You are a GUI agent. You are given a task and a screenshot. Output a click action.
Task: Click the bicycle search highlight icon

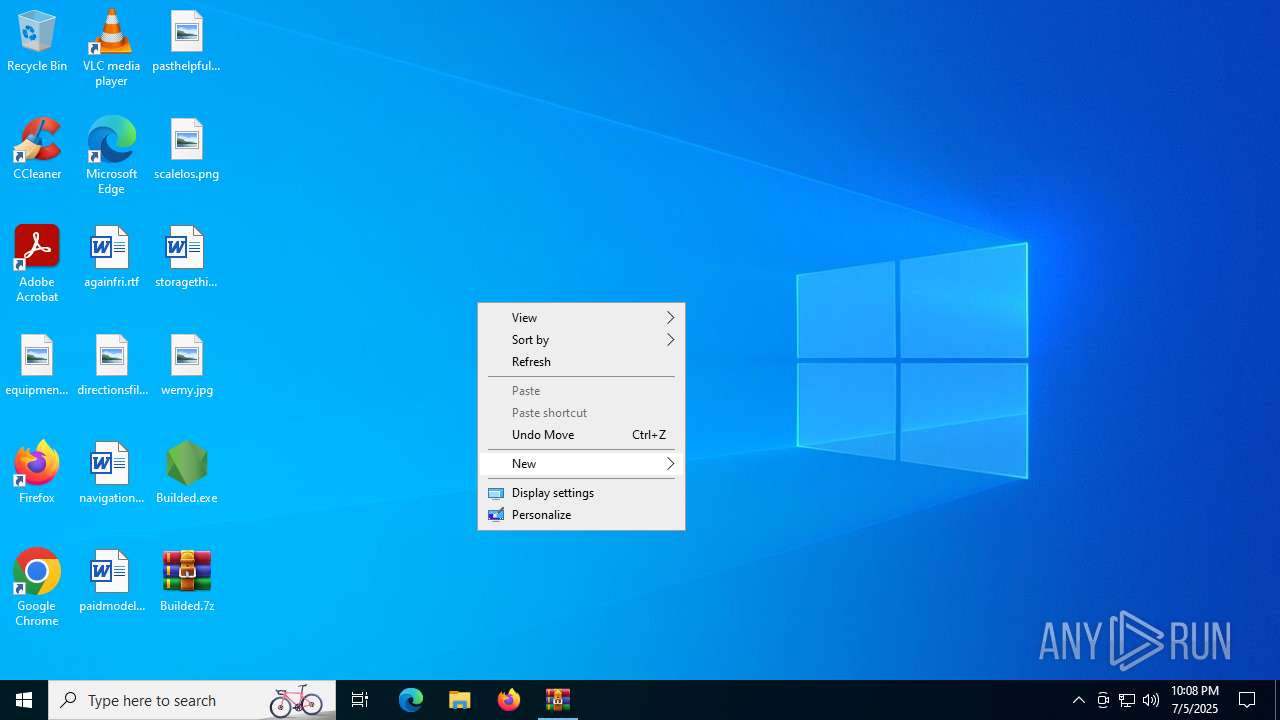[296, 700]
